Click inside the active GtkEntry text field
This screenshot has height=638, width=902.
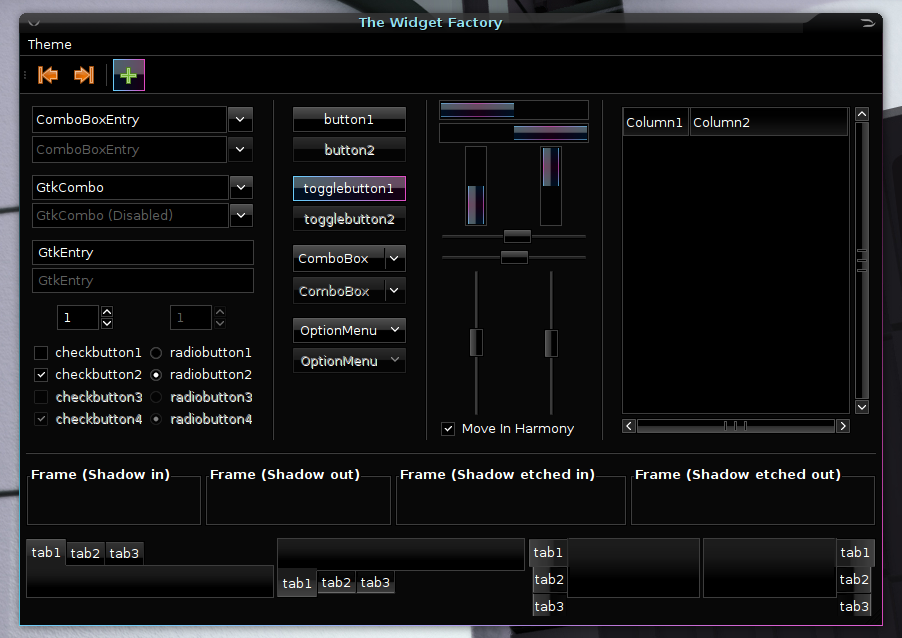coord(143,253)
